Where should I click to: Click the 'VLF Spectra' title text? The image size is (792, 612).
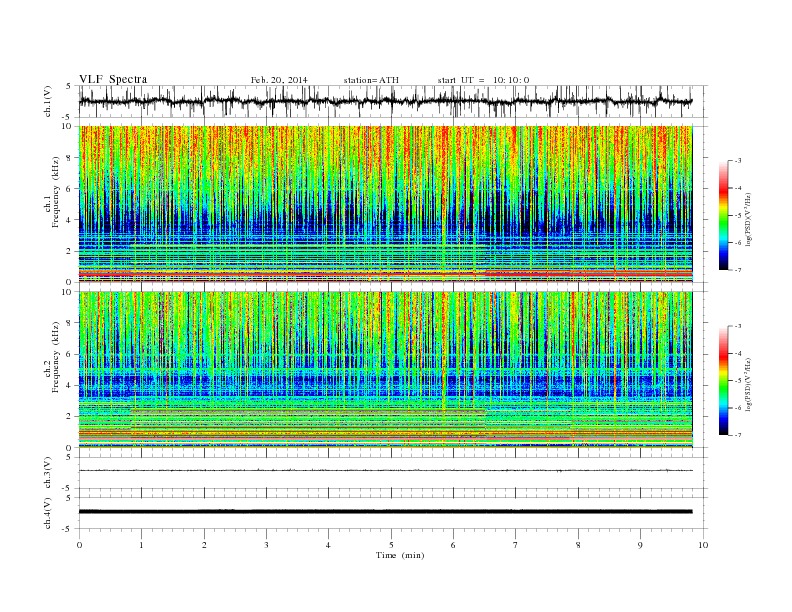point(113,79)
